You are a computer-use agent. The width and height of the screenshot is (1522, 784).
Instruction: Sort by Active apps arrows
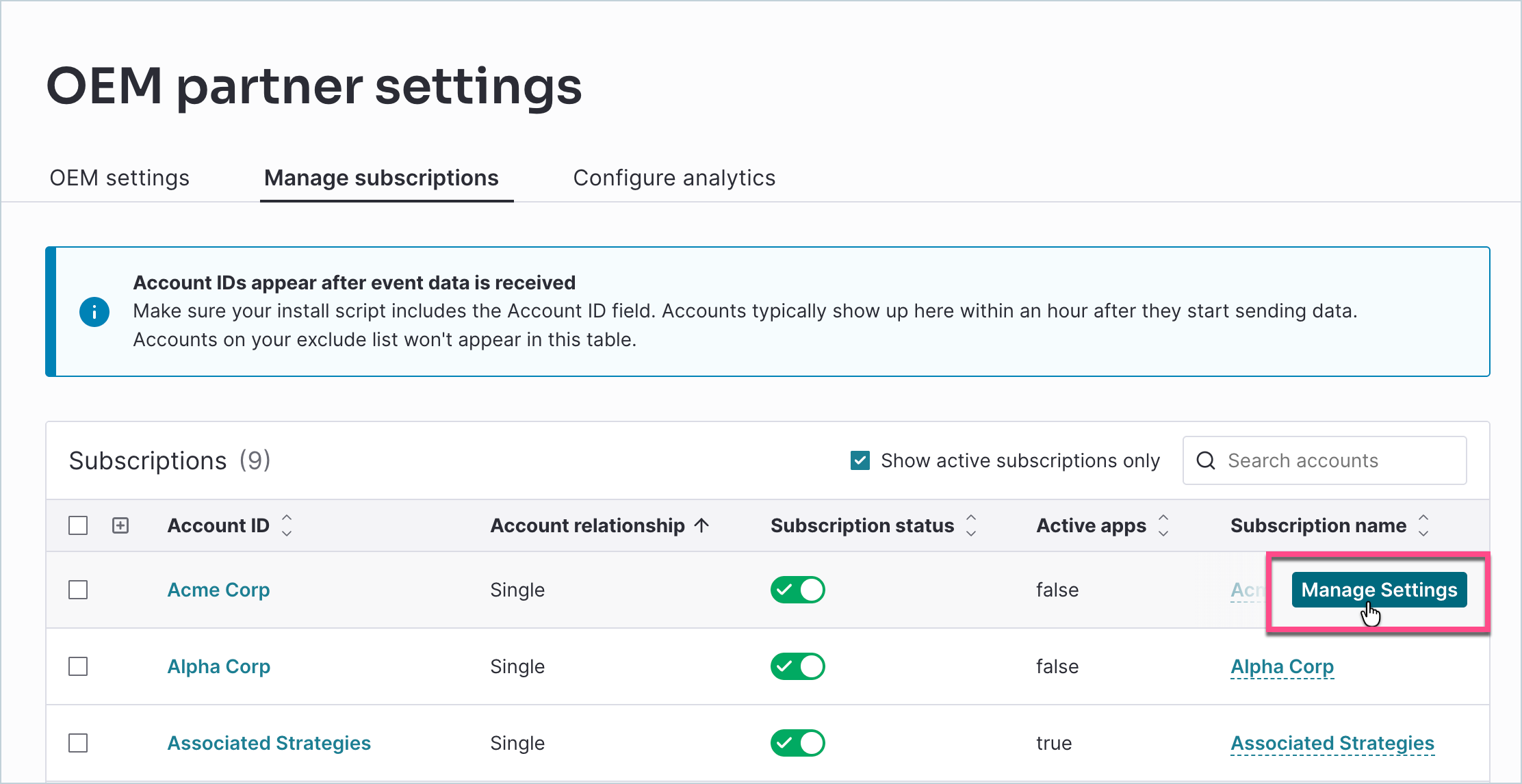tap(1163, 525)
